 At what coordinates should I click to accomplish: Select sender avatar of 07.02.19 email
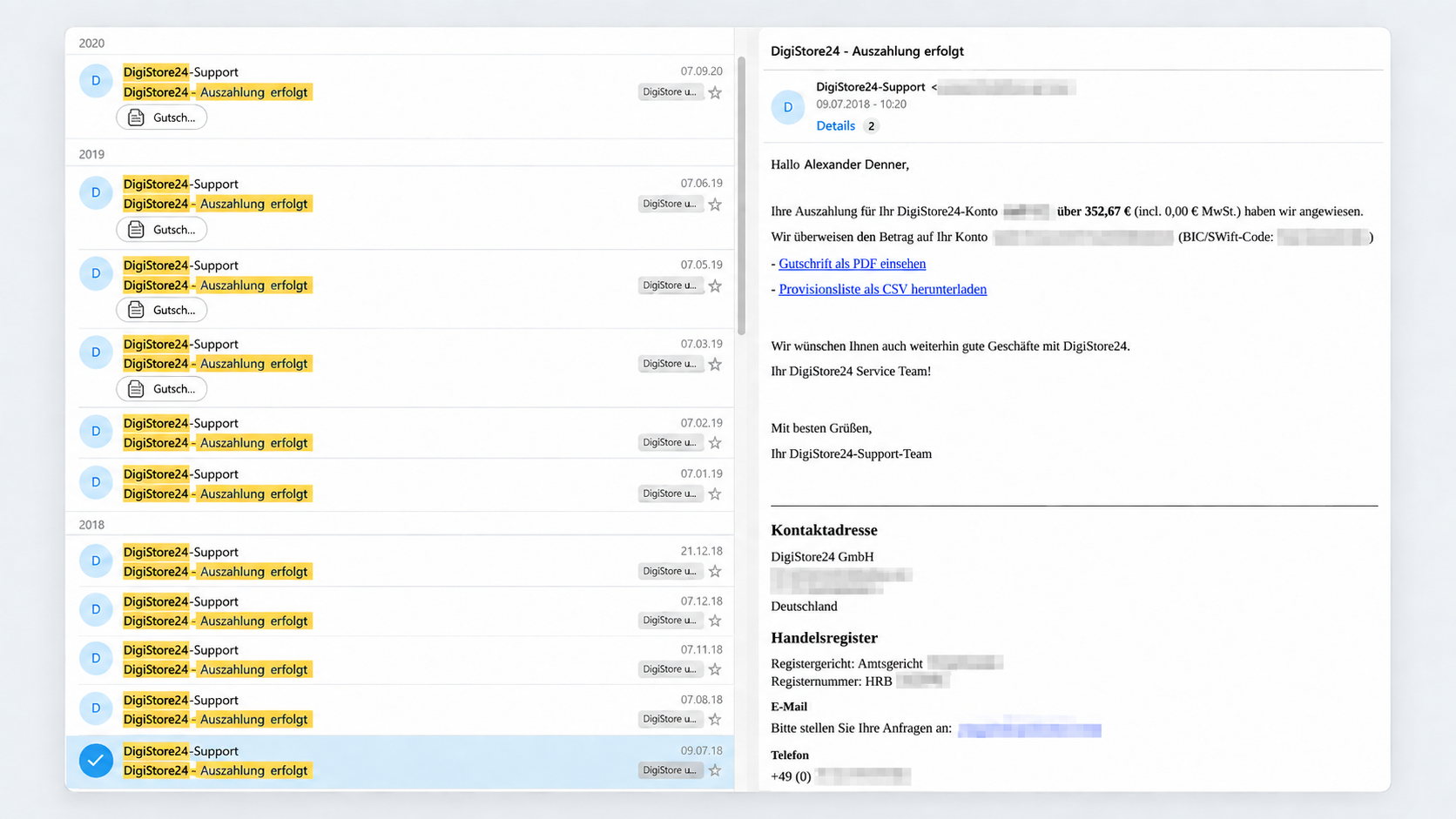(x=96, y=432)
